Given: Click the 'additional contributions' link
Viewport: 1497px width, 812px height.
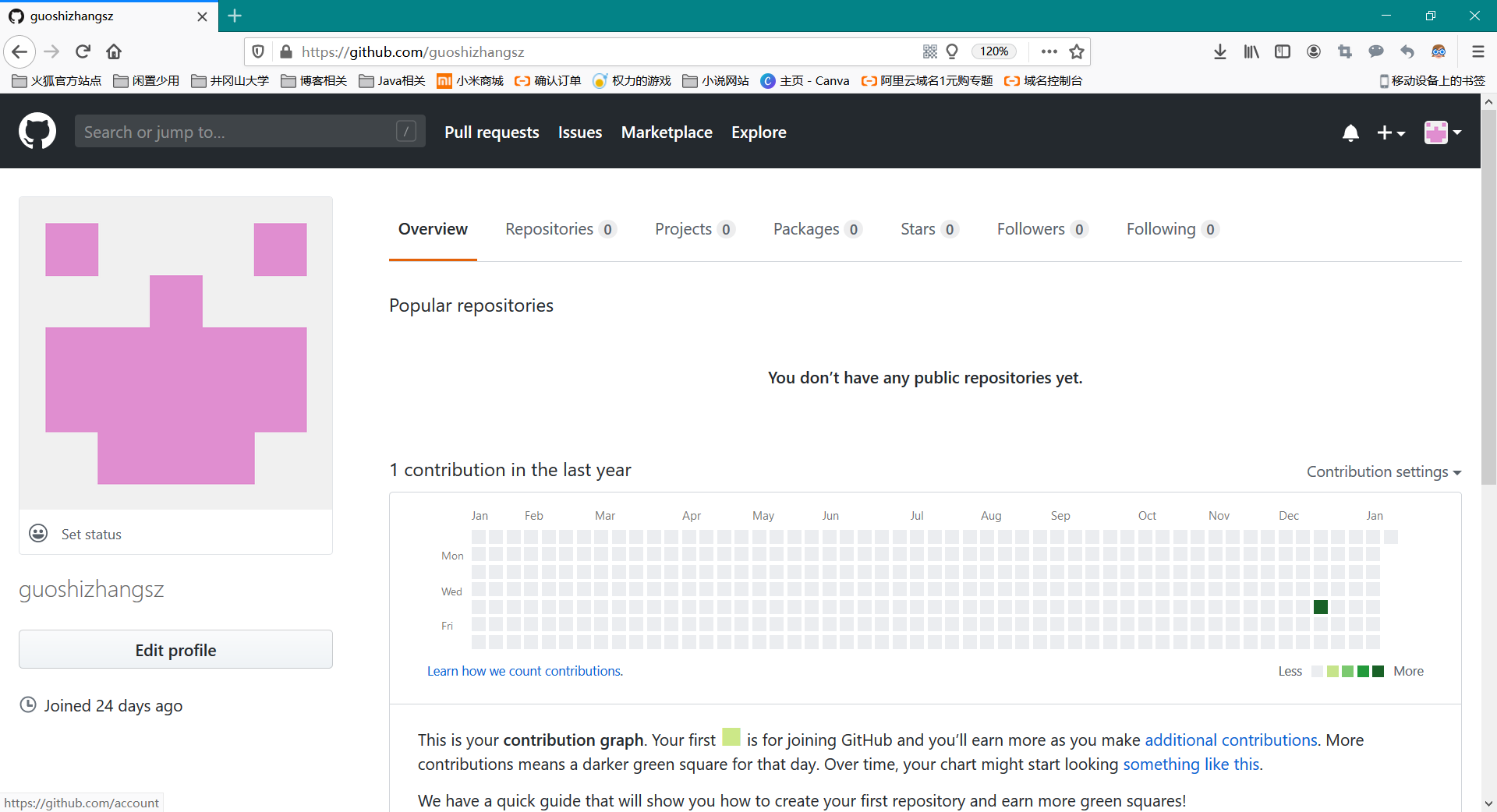Looking at the screenshot, I should (x=1230, y=740).
